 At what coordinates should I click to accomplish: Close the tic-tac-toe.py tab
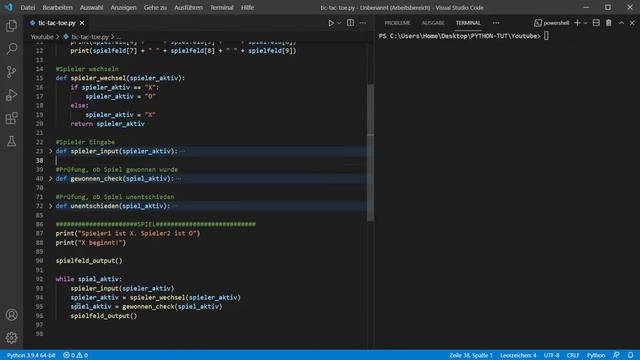82,23
